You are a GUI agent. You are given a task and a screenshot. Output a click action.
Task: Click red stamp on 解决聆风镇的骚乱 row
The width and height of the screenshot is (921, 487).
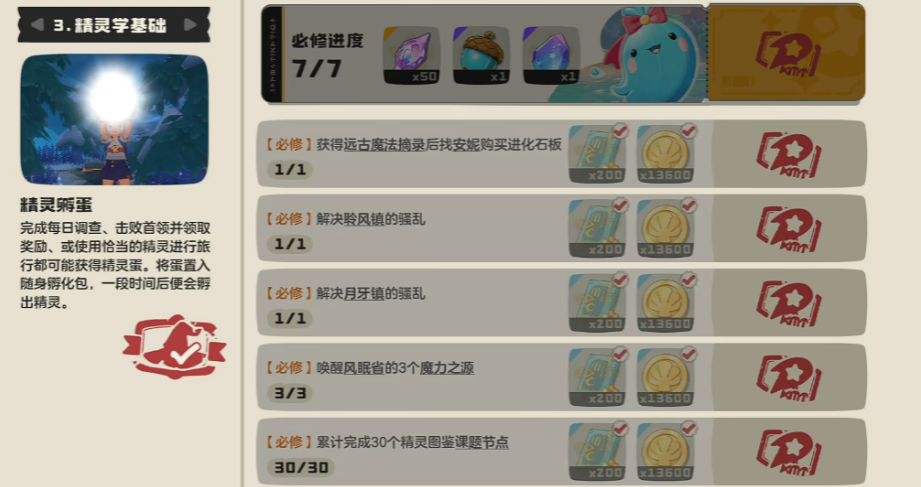click(789, 229)
